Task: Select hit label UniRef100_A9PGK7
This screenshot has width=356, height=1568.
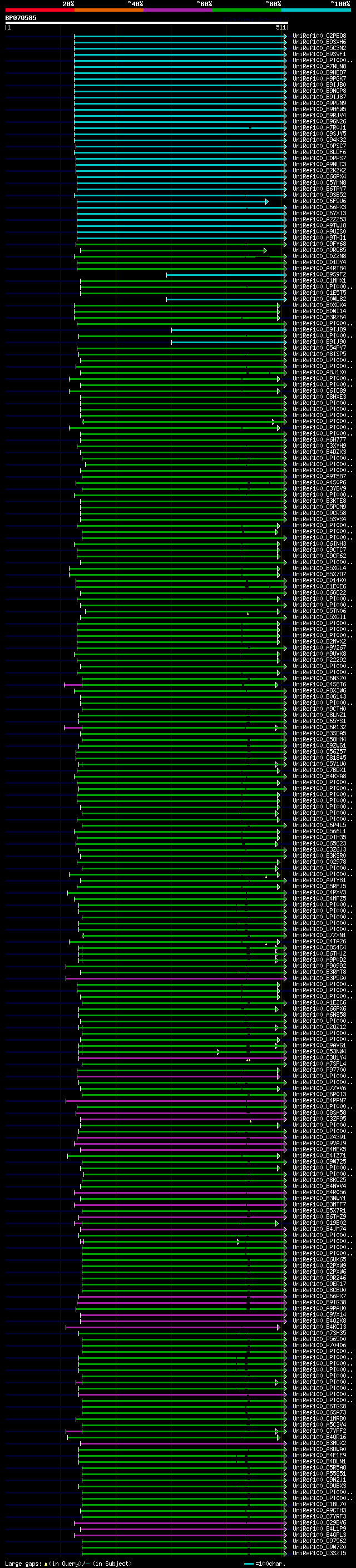Action: (x=319, y=78)
